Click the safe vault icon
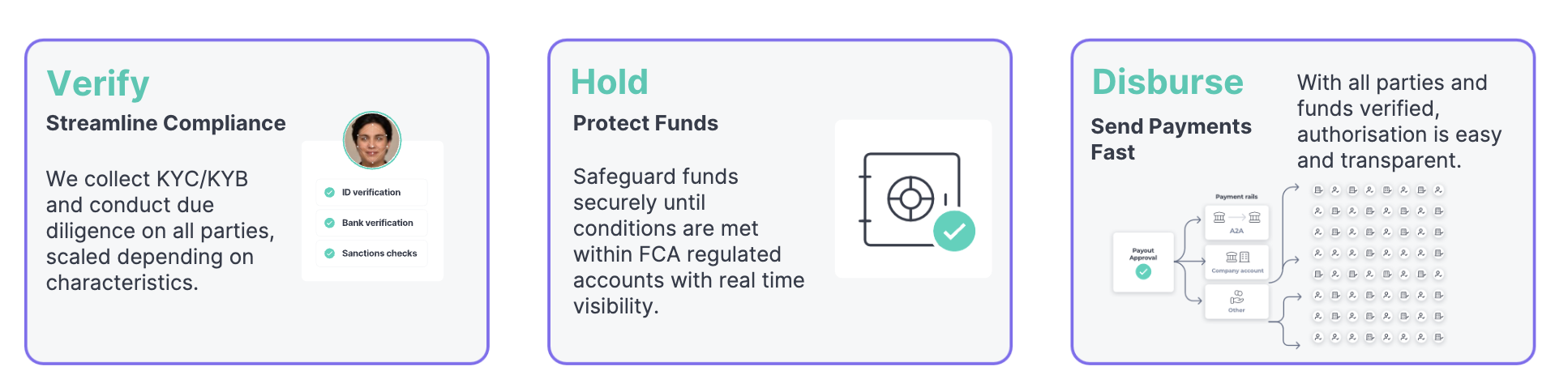Viewport: 1568px width, 392px height. (910, 198)
